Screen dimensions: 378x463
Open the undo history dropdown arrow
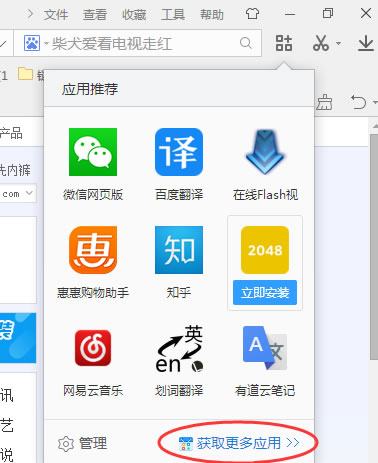tap(375, 103)
